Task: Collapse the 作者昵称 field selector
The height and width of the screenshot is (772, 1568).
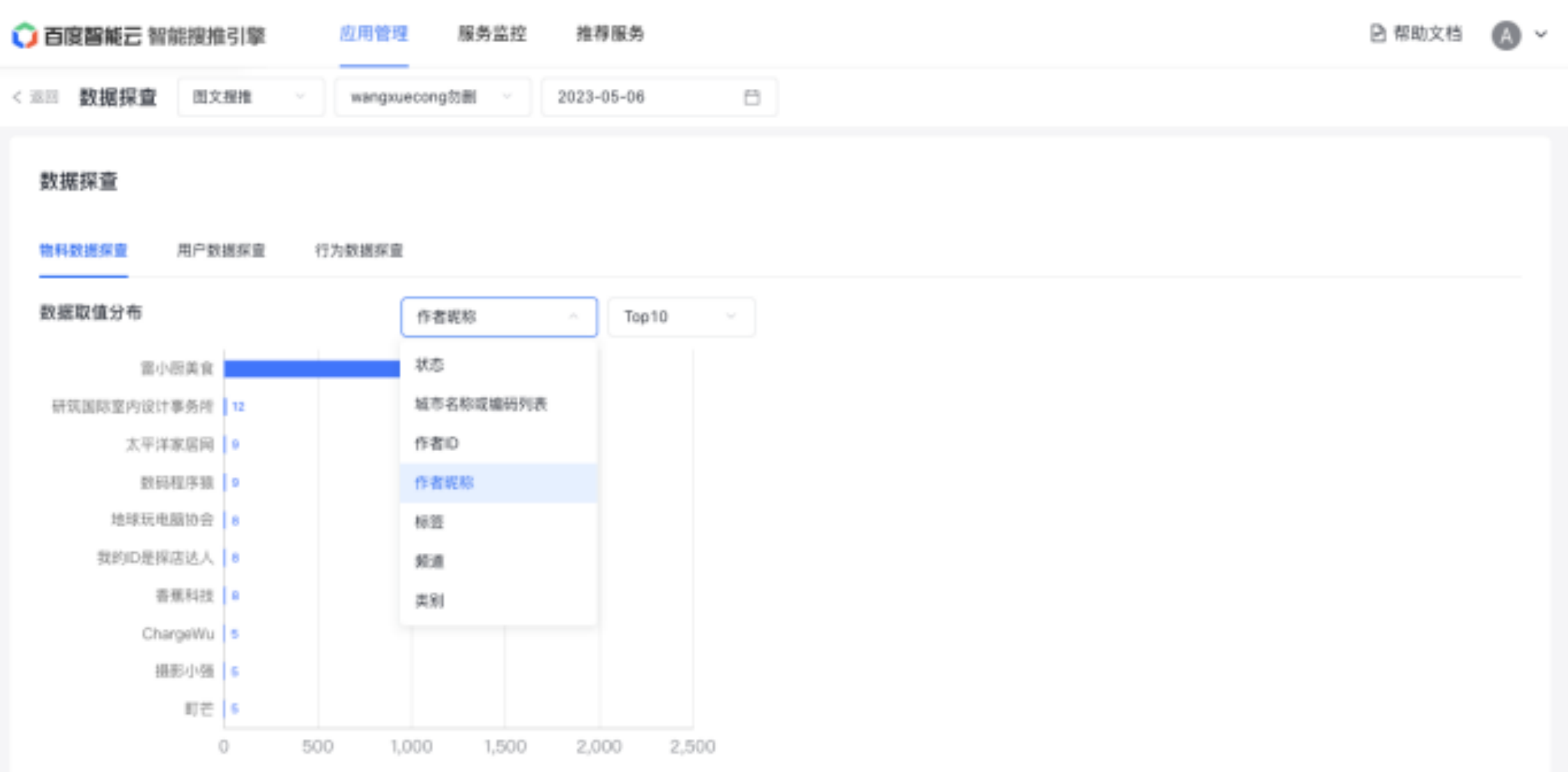Action: (x=499, y=317)
